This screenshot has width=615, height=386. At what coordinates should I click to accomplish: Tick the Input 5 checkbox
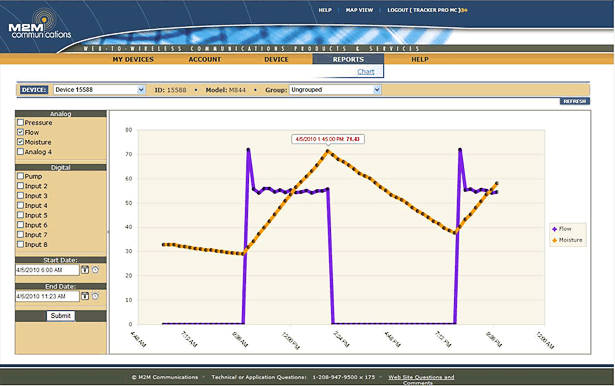click(20, 215)
